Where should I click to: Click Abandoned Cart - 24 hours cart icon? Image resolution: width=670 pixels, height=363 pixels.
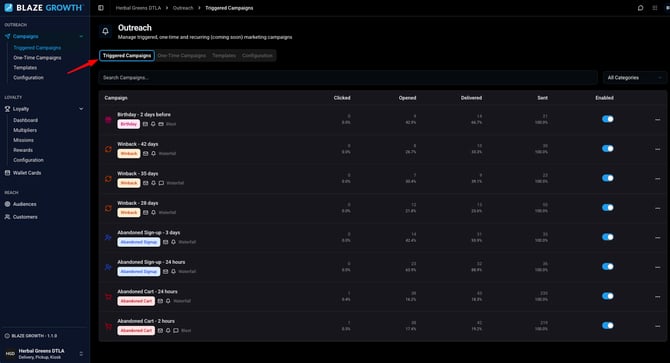pos(109,297)
